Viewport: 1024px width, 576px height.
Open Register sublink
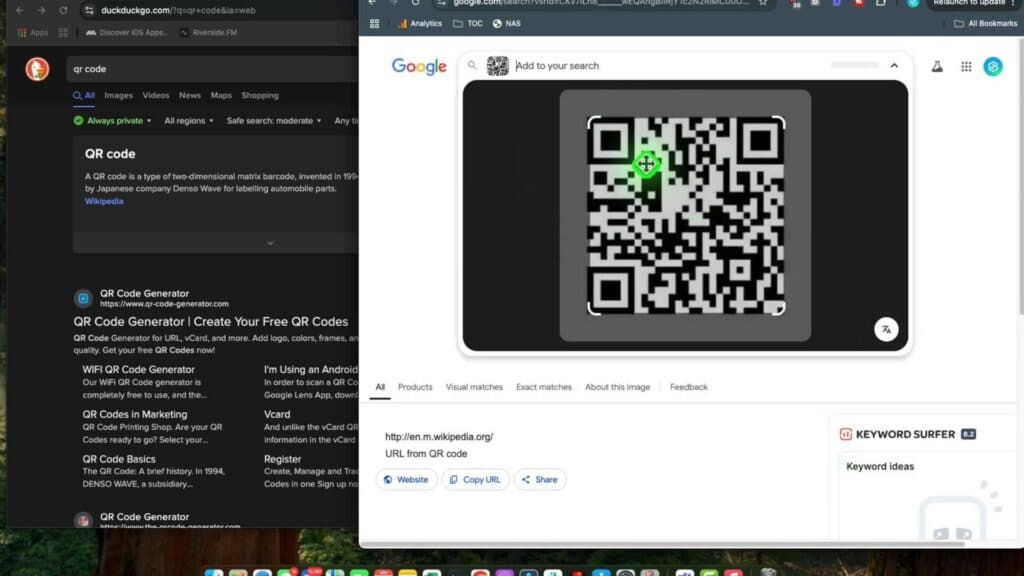[x=282, y=459]
